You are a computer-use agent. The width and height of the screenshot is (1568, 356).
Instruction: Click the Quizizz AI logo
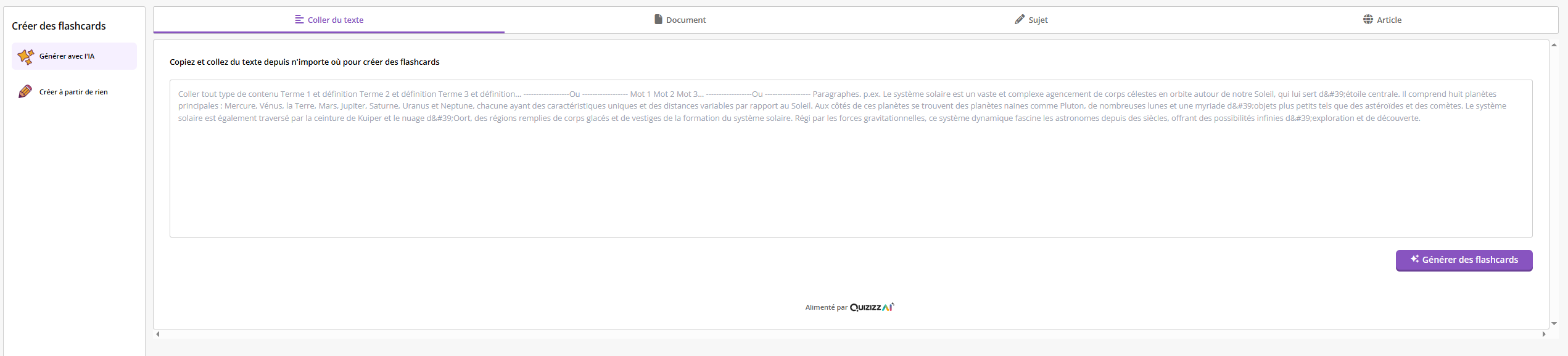point(872,307)
